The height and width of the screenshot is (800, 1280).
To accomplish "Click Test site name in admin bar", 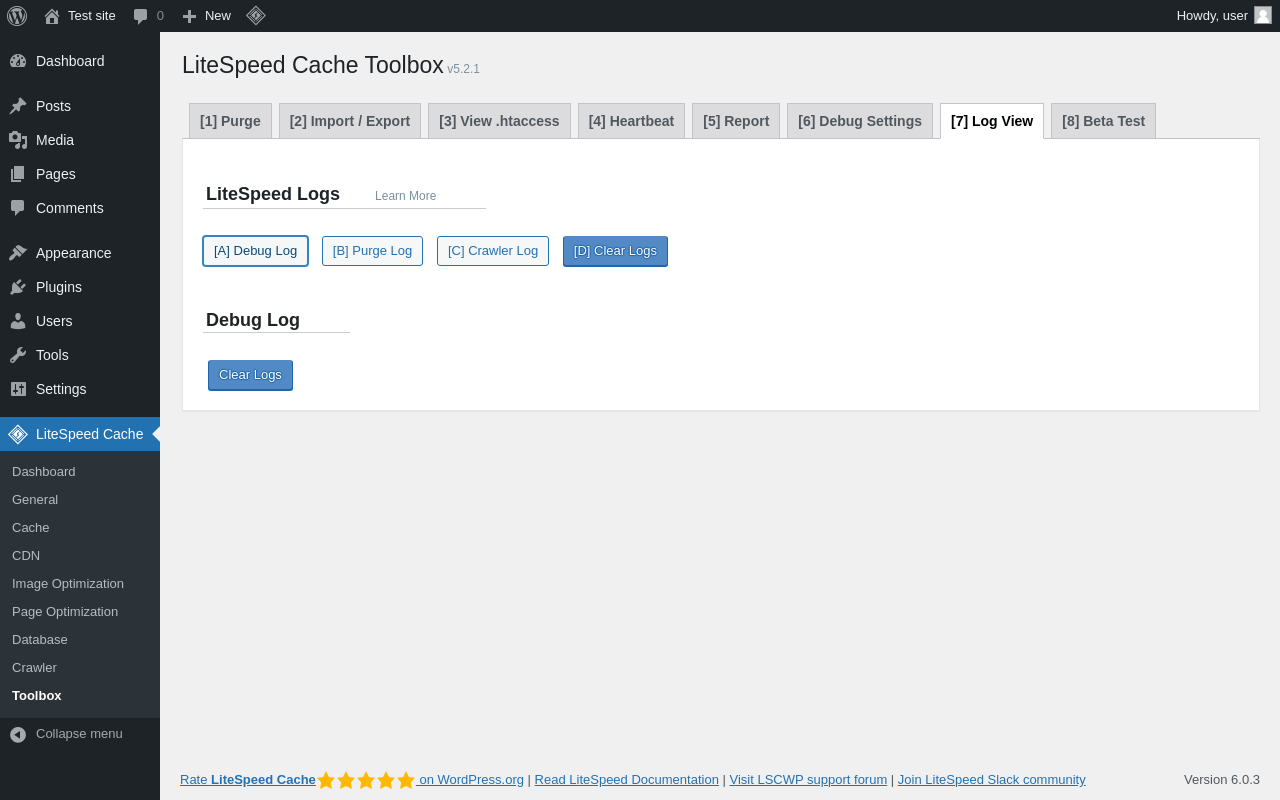I will [92, 15].
